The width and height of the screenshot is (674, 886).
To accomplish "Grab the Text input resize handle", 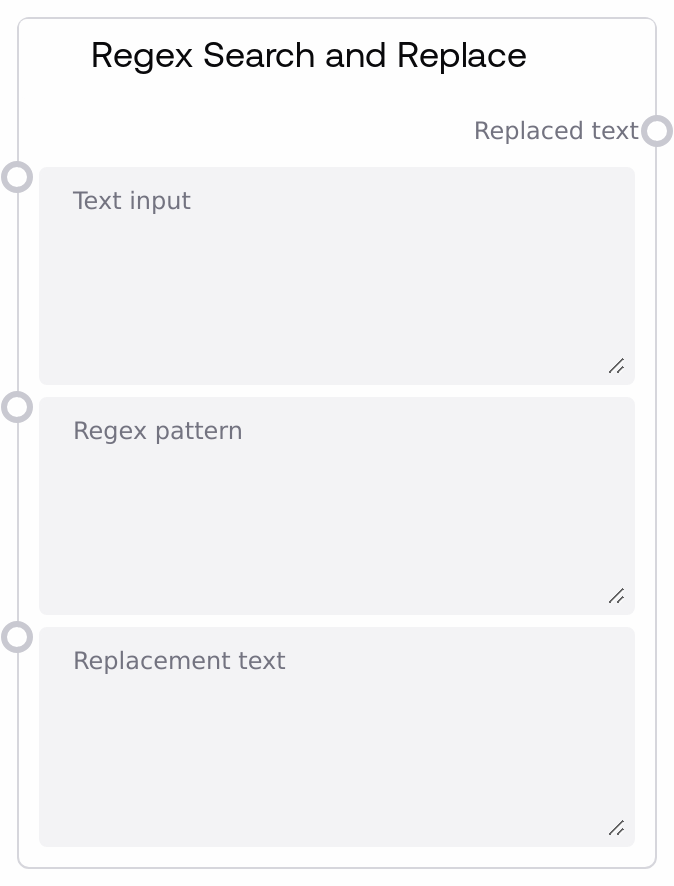I will coord(617,367).
